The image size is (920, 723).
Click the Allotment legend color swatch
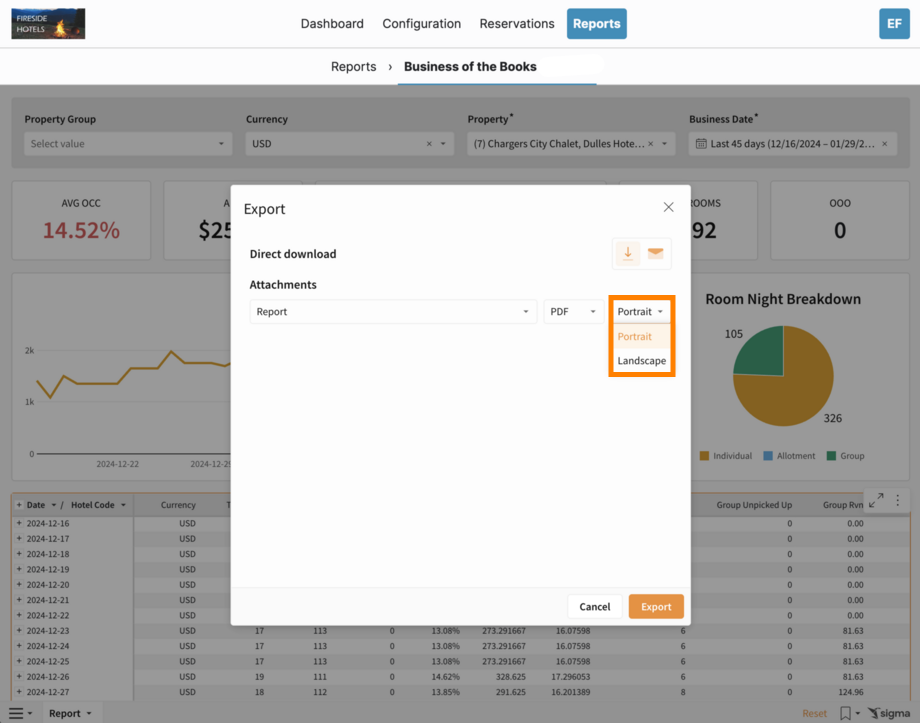pyautogui.click(x=768, y=456)
